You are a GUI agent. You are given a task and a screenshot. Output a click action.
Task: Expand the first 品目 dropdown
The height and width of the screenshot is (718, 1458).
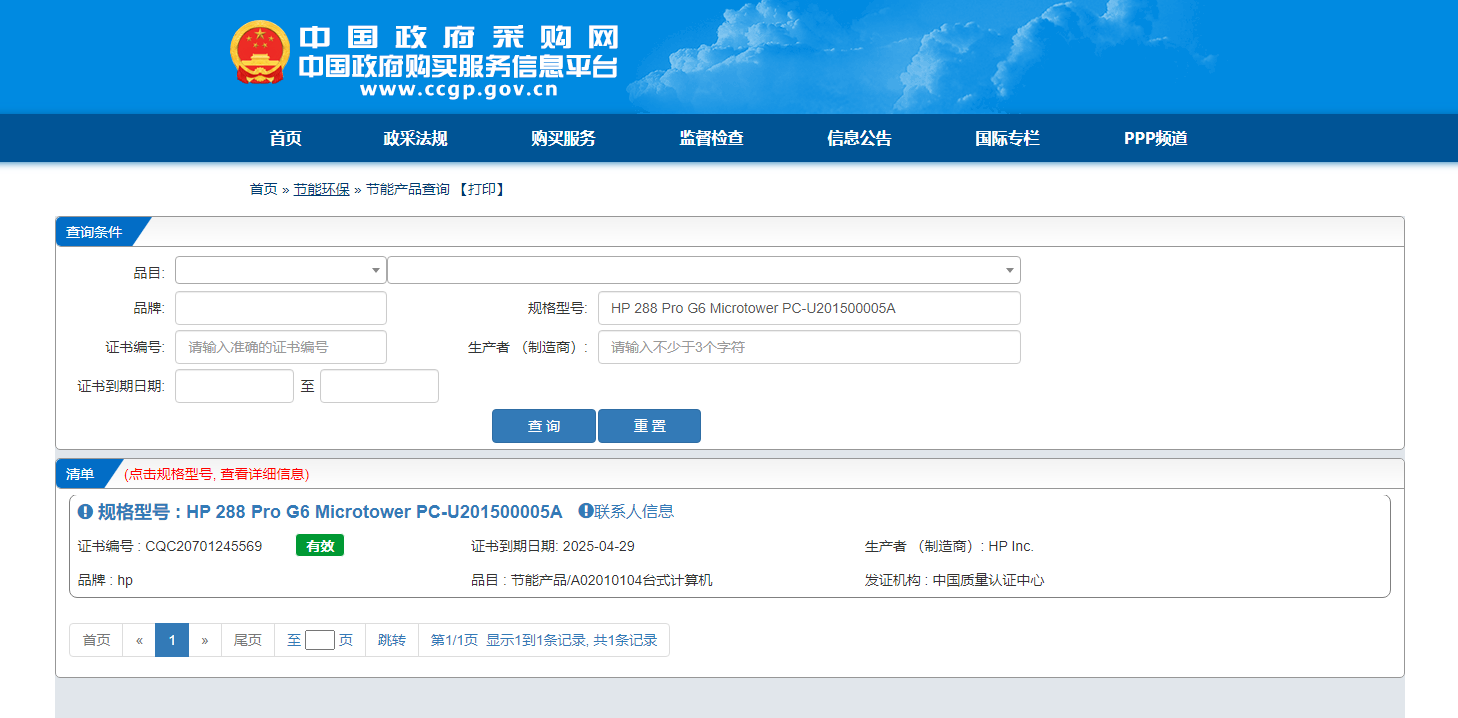click(281, 270)
